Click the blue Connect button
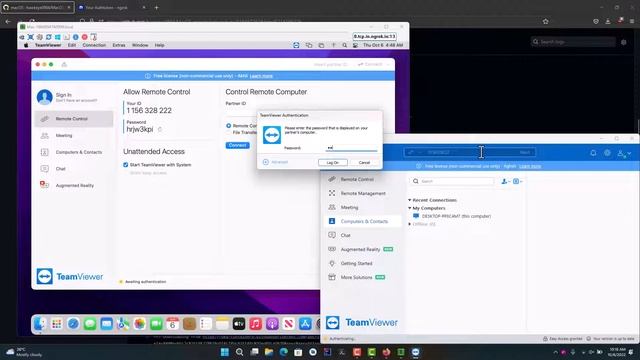Image resolution: width=640 pixels, height=360 pixels. [x=238, y=145]
